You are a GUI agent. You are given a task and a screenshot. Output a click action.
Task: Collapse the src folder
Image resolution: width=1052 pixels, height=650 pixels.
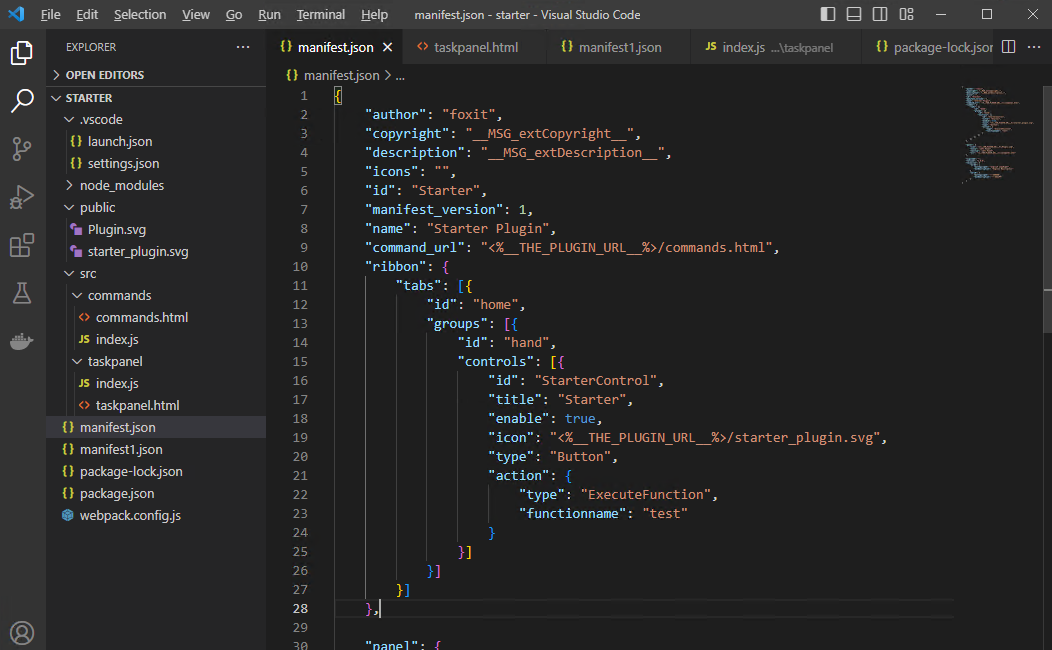click(69, 274)
